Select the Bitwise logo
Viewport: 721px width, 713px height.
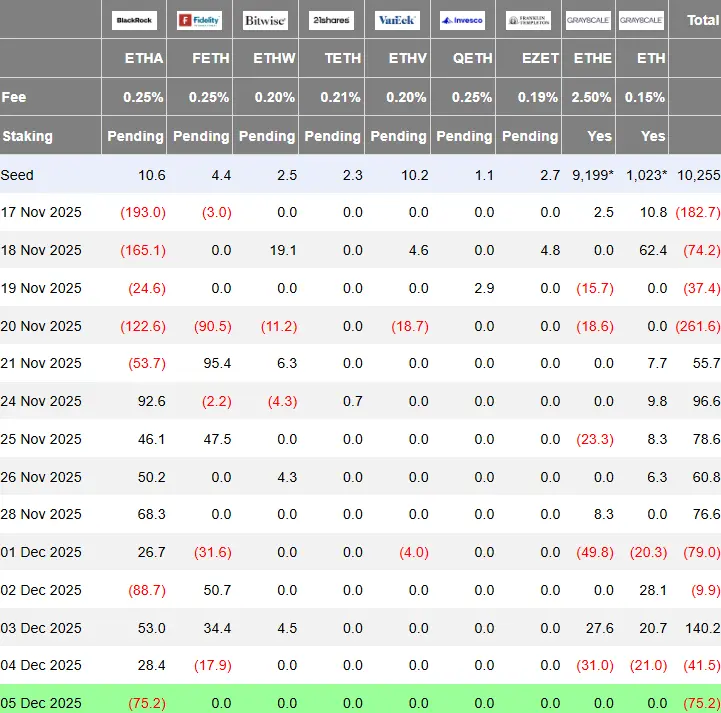pos(265,20)
